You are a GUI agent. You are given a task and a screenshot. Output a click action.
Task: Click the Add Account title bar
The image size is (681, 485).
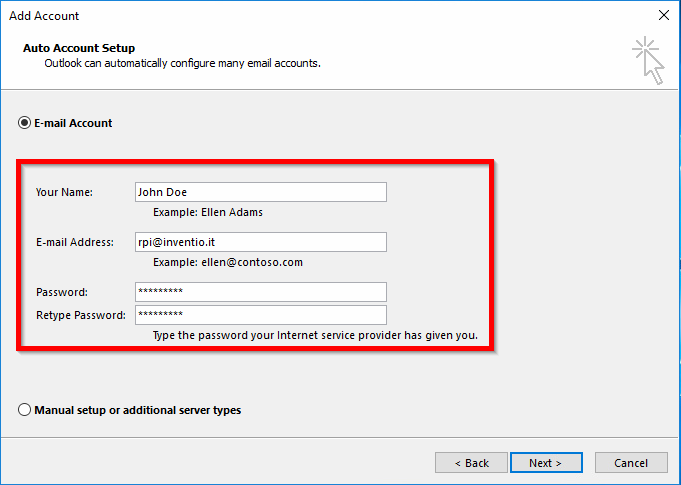300,15
